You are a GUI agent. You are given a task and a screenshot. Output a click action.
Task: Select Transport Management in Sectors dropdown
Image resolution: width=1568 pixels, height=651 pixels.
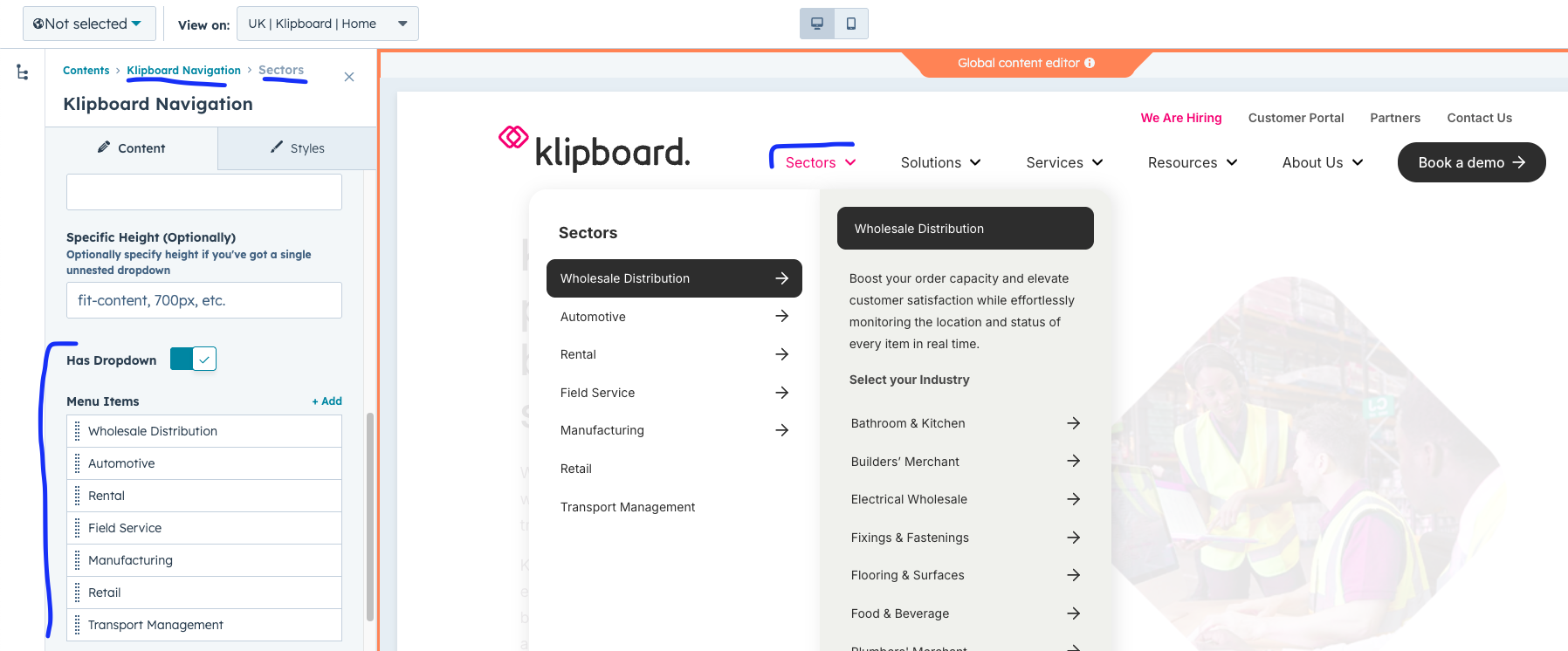tap(628, 507)
